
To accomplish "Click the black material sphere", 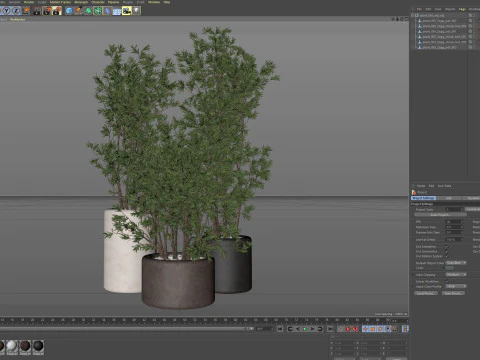I will [38, 346].
